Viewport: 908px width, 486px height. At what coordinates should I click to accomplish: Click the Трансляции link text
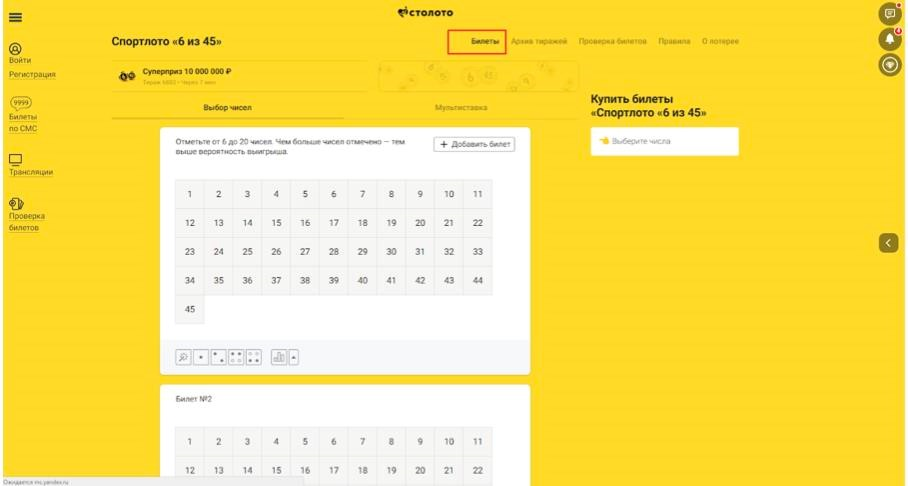[x=31, y=172]
